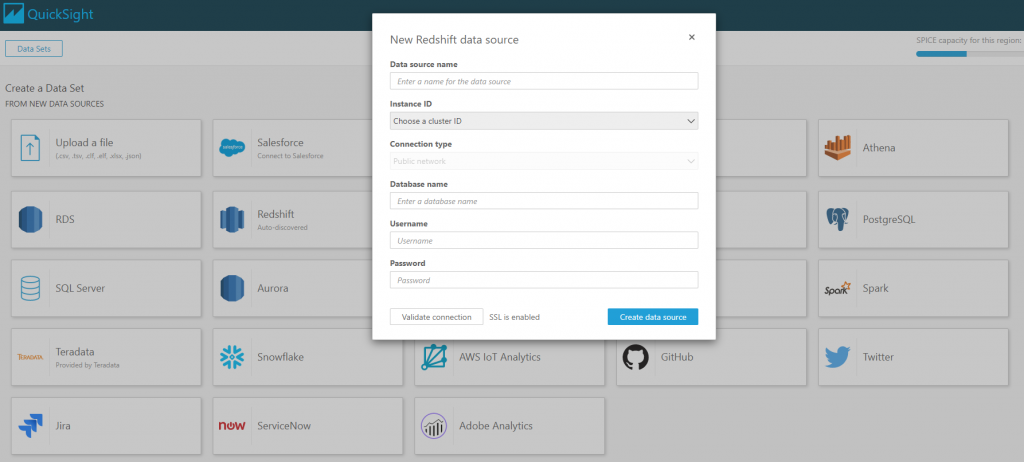This screenshot has height=462, width=1024.
Task: Click the Database name input field
Action: 544,201
